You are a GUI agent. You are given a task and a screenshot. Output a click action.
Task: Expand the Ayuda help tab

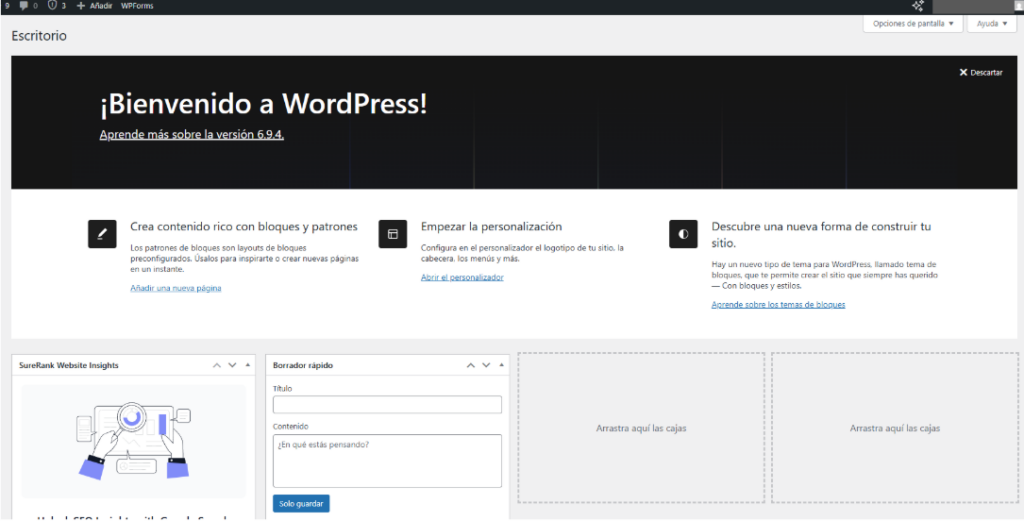991,23
